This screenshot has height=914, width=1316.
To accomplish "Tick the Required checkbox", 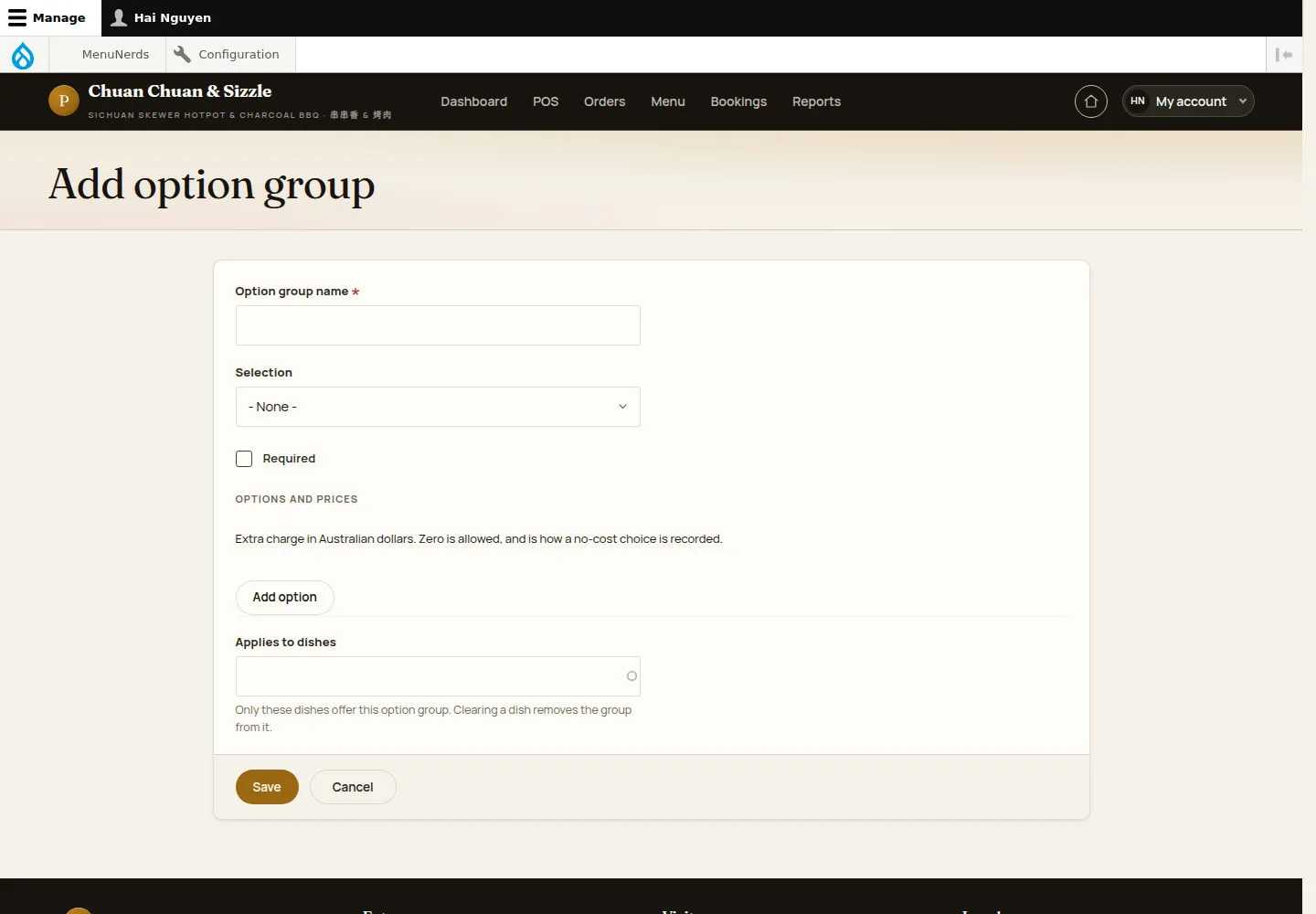I will [244, 459].
